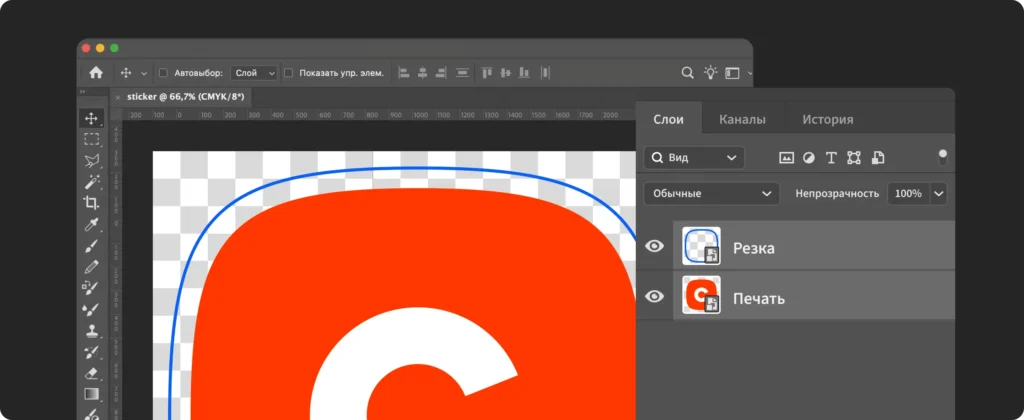1024x420 pixels.
Task: Filter layers by adjustment layers icon
Action: [x=808, y=157]
